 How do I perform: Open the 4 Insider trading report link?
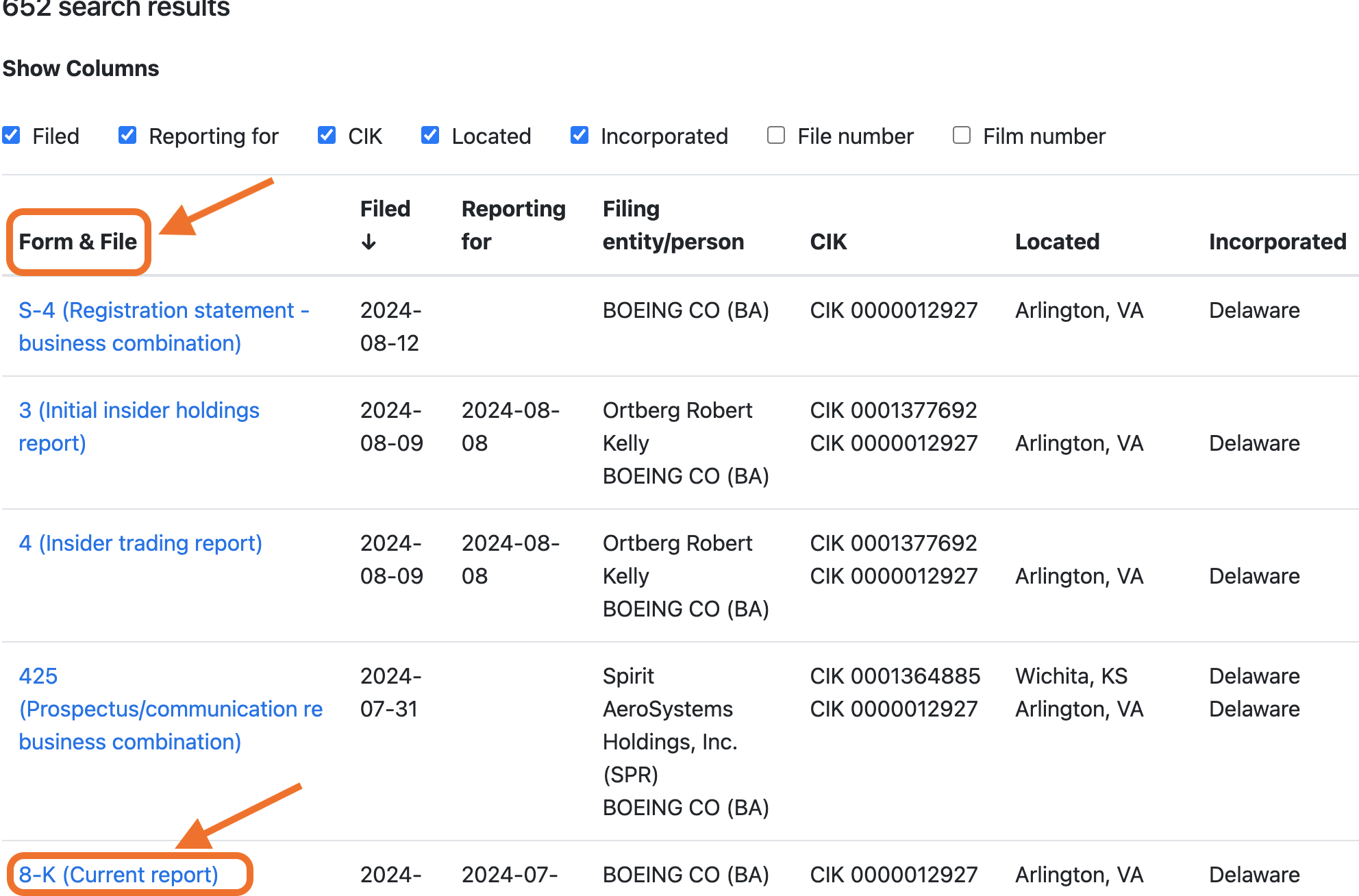(x=140, y=543)
